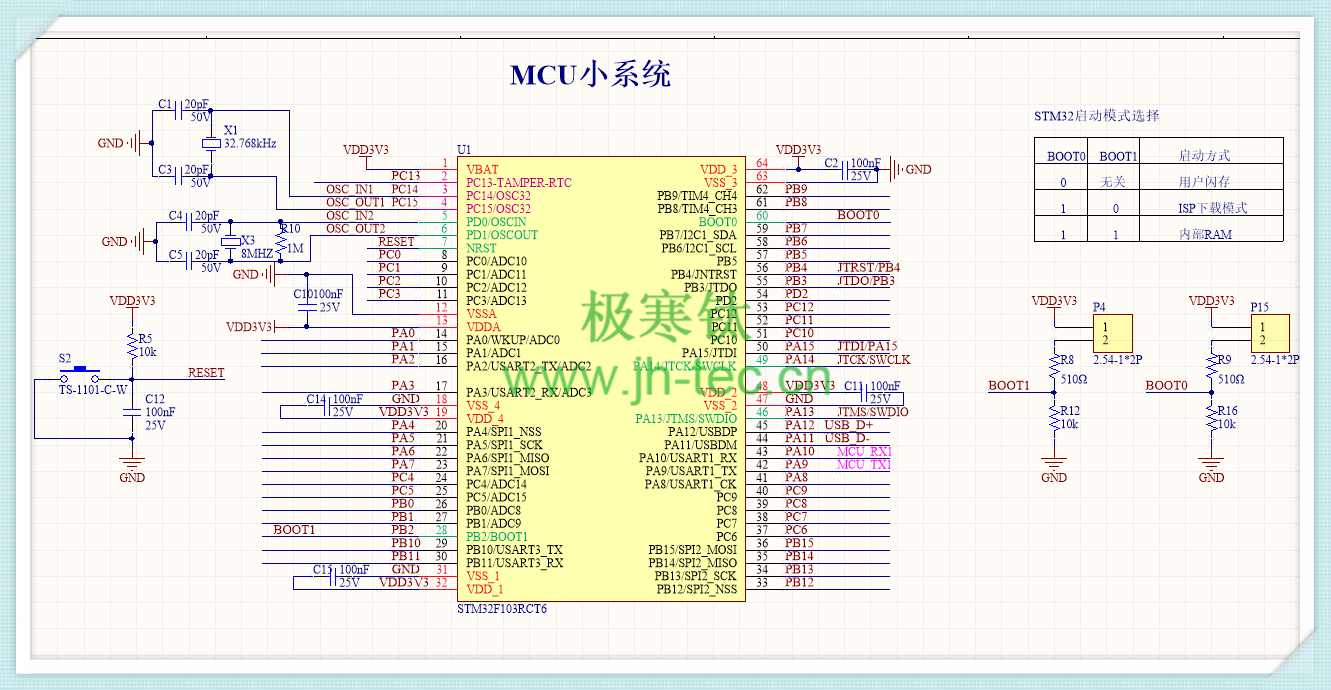Click the PC13-TAMPER-RTC pin name
This screenshot has width=1331, height=690.
pos(518,182)
